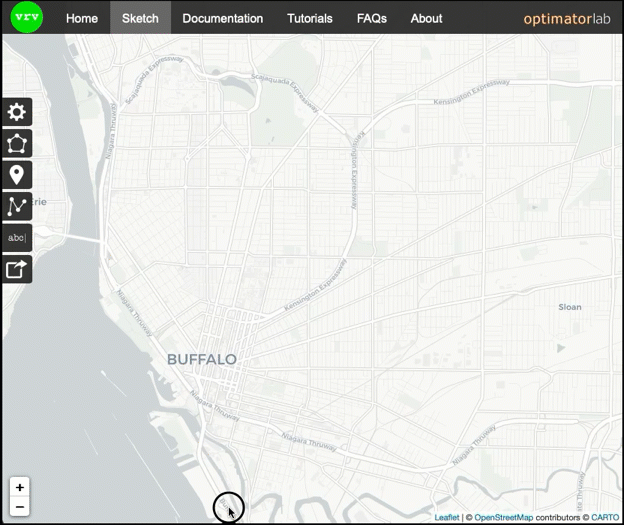Open the About page
Viewport: 624px width, 525px height.
point(426,18)
